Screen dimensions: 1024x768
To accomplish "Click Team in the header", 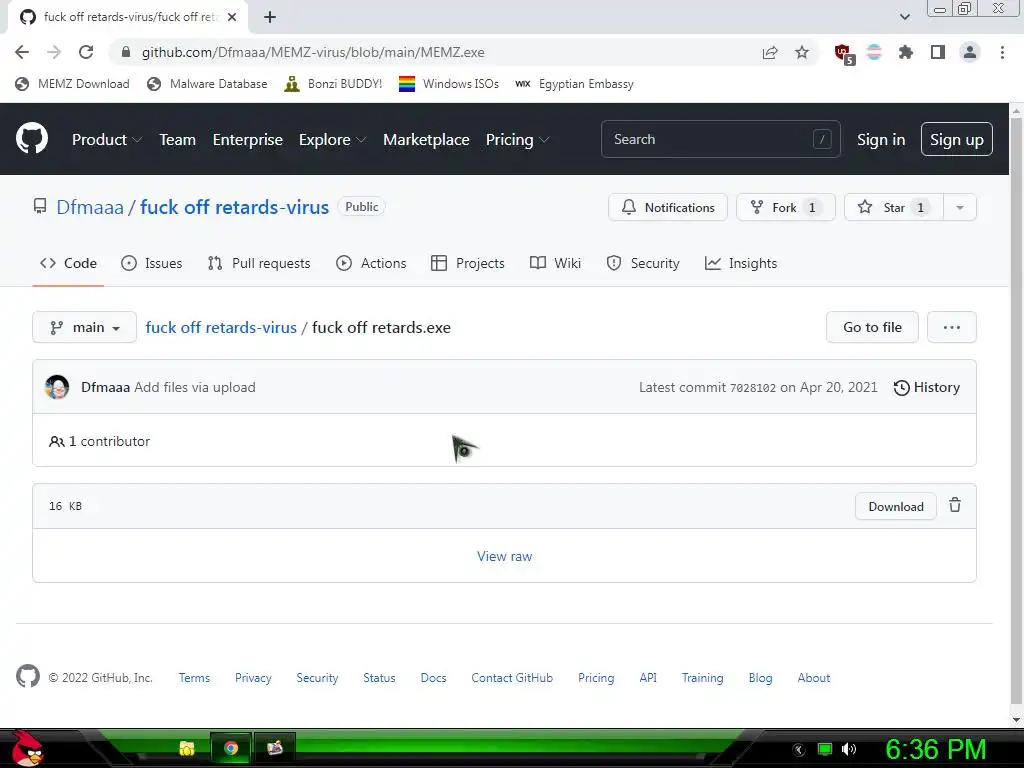I will (x=178, y=139).
